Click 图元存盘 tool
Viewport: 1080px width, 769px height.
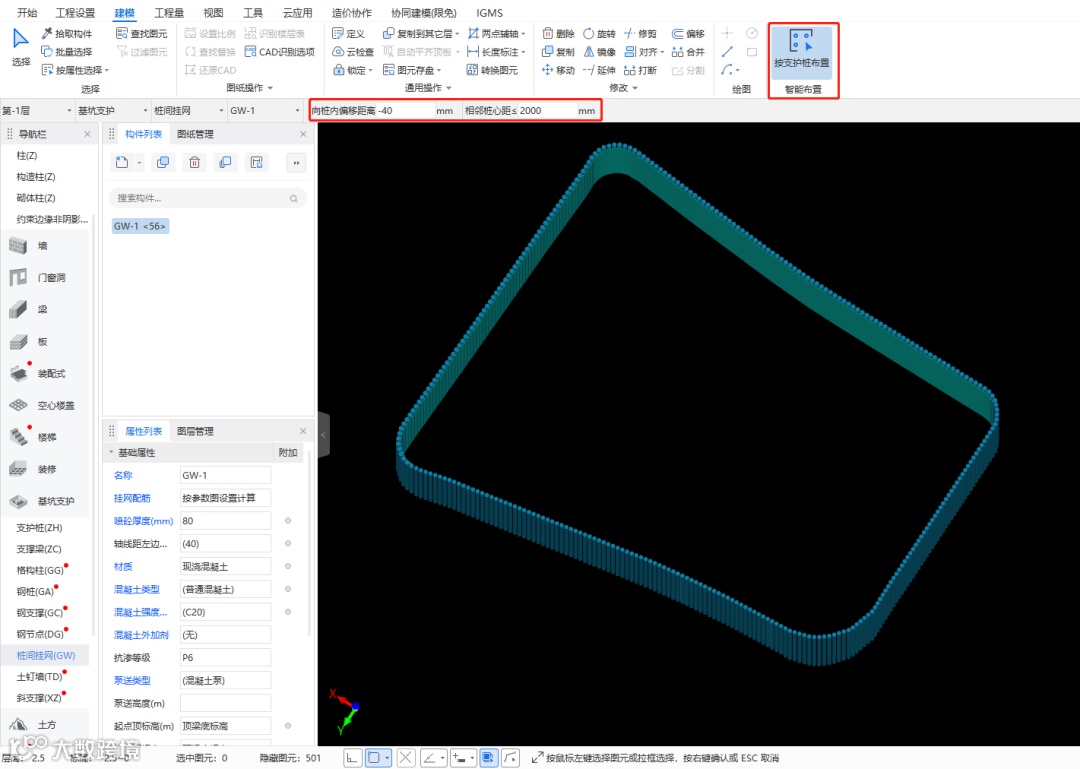pyautogui.click(x=412, y=70)
